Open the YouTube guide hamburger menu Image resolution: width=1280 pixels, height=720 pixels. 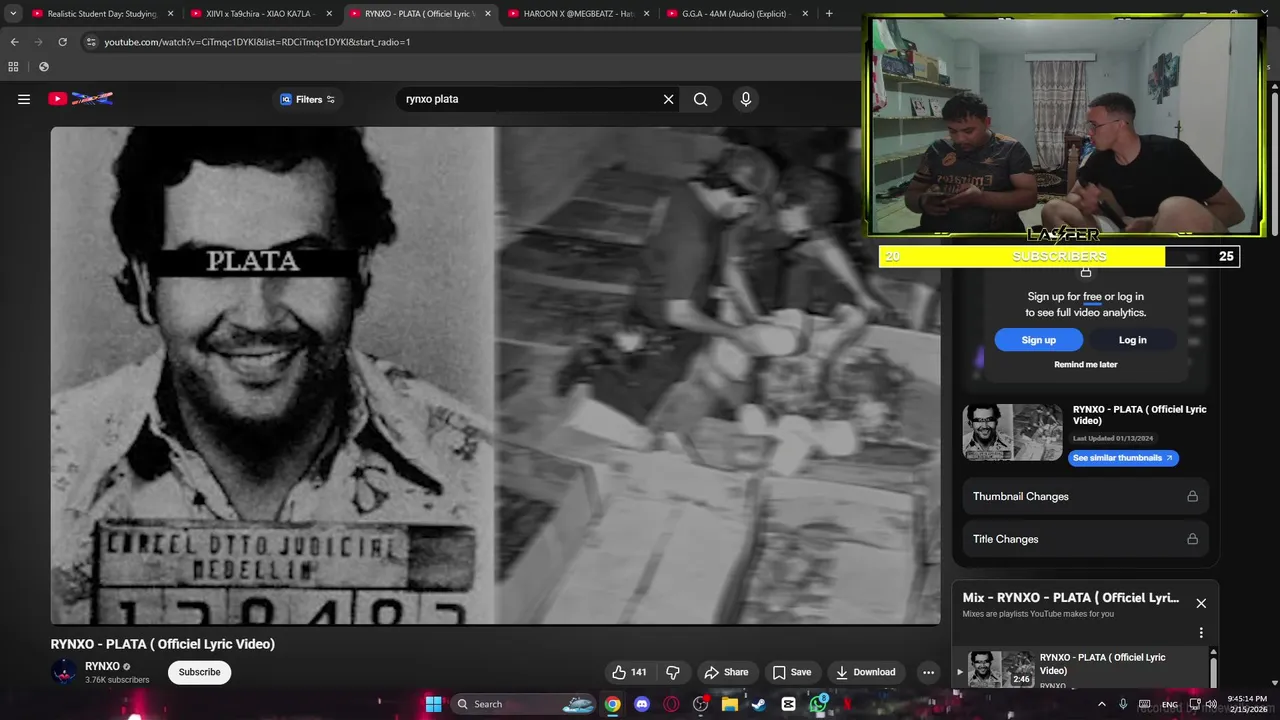coord(24,99)
